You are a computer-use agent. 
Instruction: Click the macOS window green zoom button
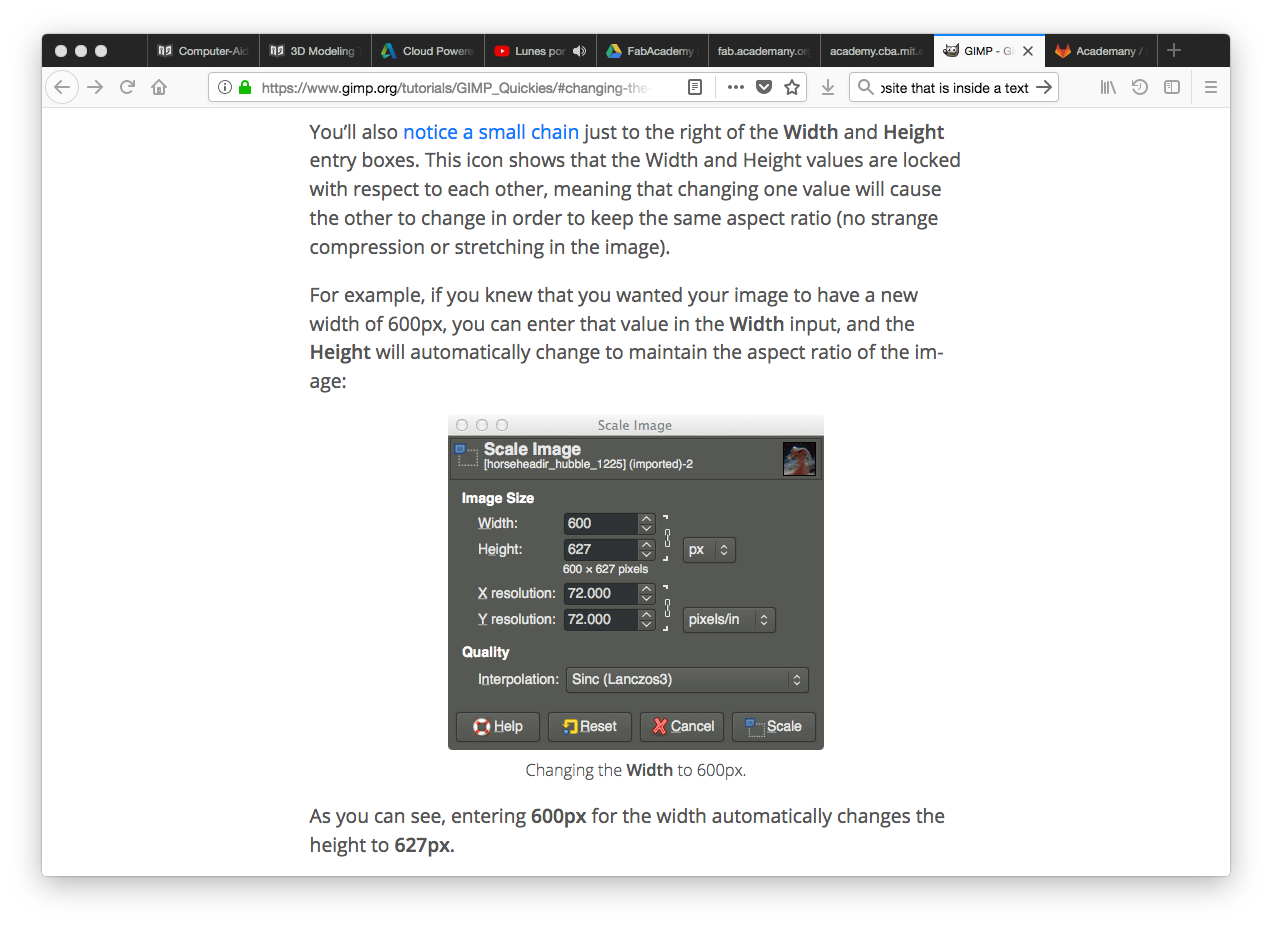tap(101, 51)
